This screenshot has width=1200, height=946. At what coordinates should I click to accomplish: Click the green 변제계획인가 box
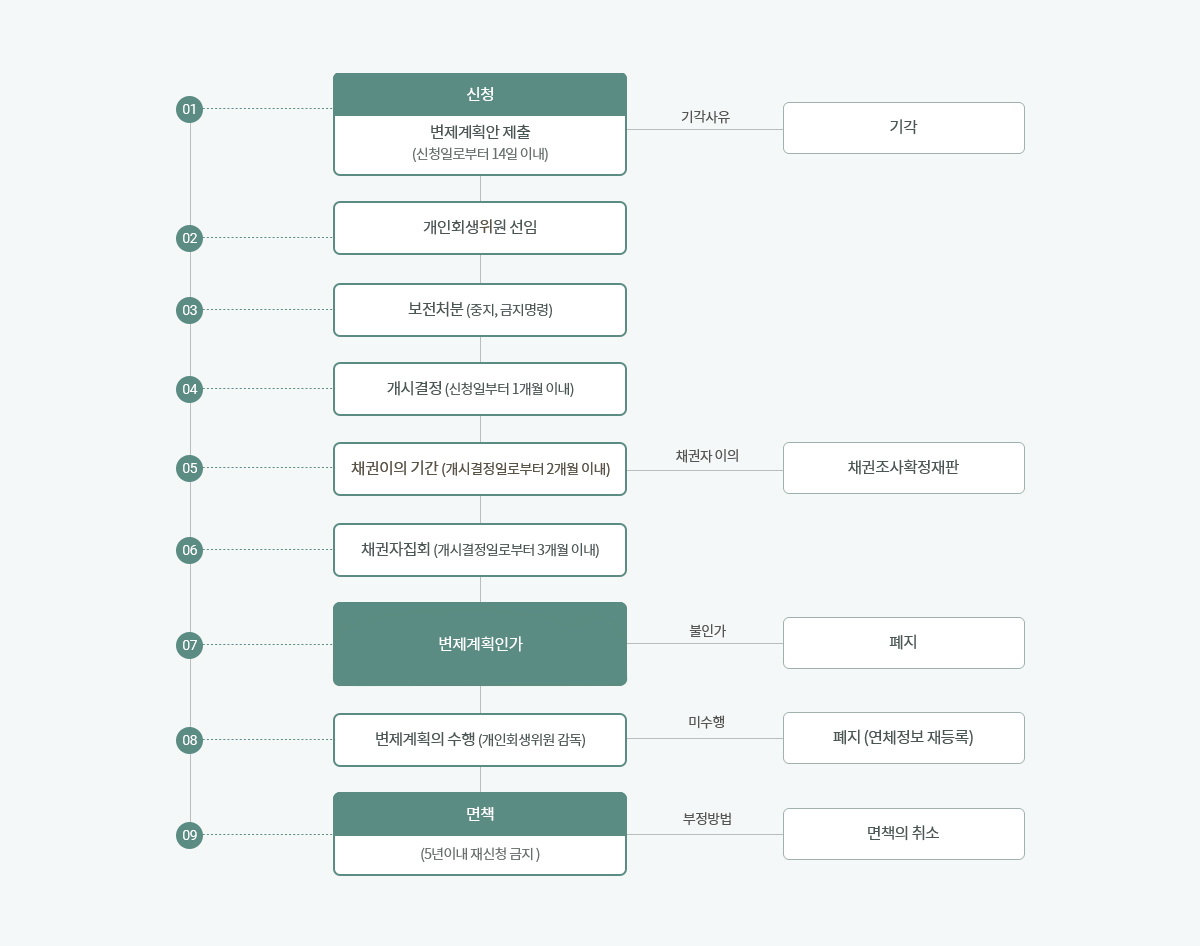(x=480, y=644)
